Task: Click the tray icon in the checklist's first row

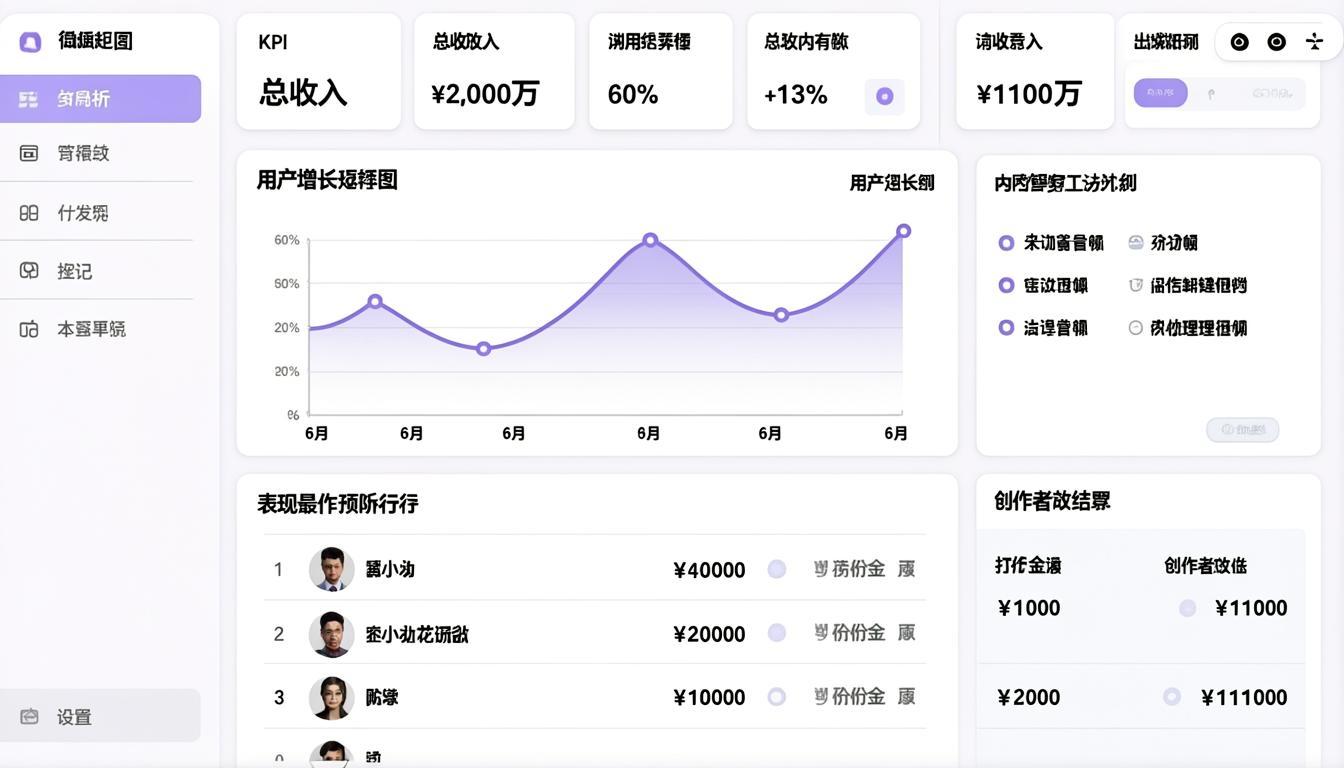Action: point(1136,242)
